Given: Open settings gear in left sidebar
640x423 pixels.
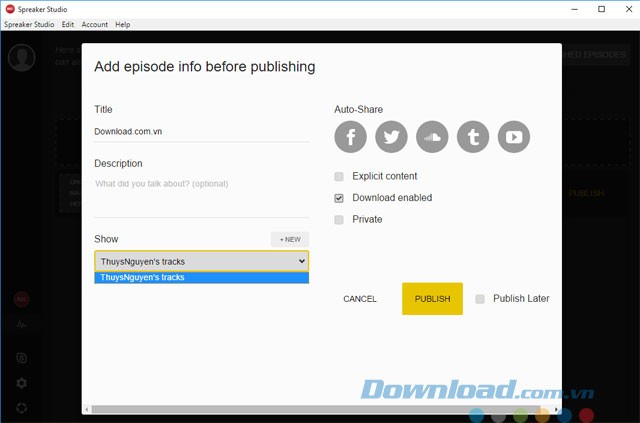Looking at the screenshot, I should coord(21,383).
